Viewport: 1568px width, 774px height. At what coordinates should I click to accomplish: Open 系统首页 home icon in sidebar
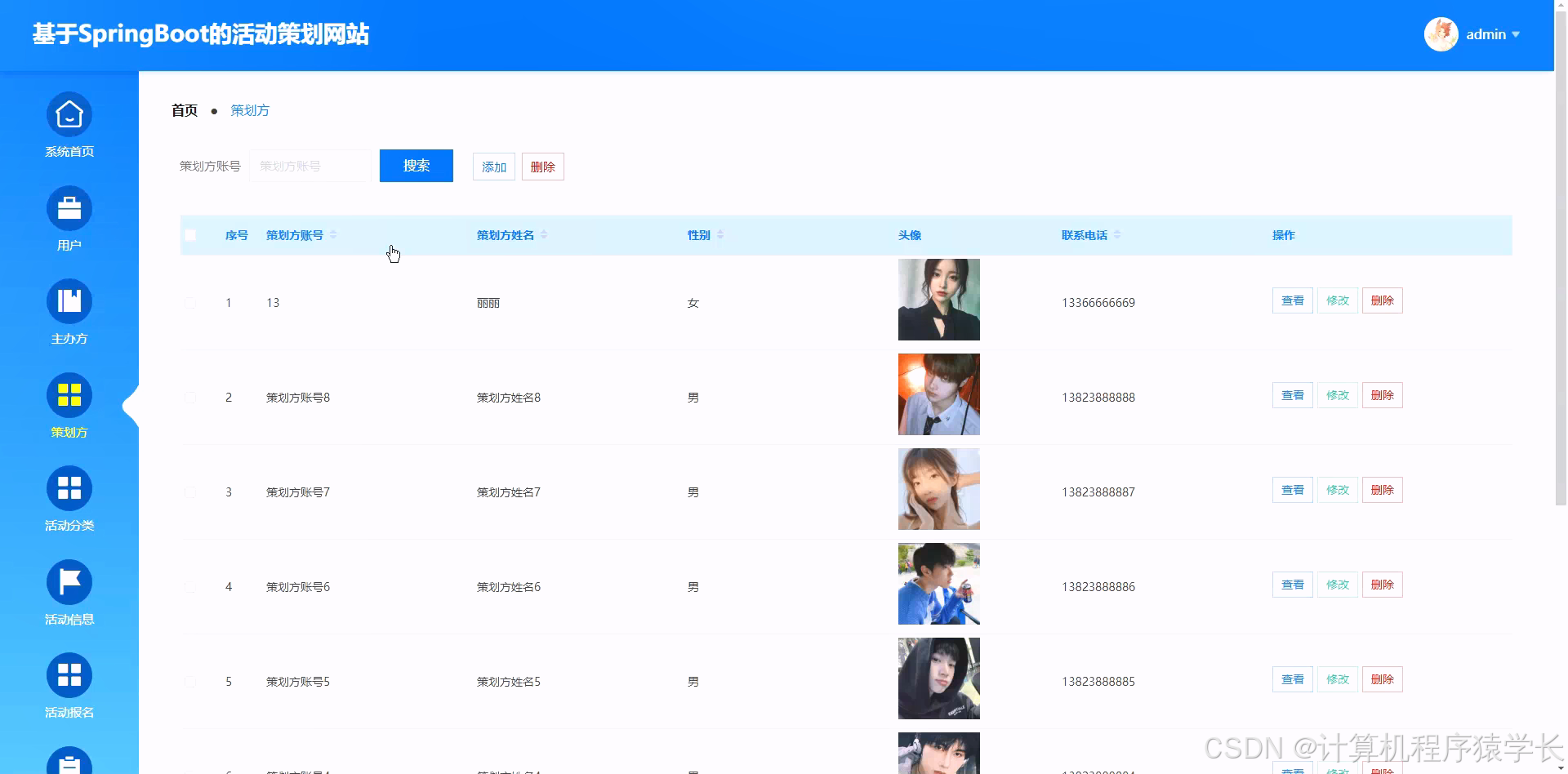[69, 114]
